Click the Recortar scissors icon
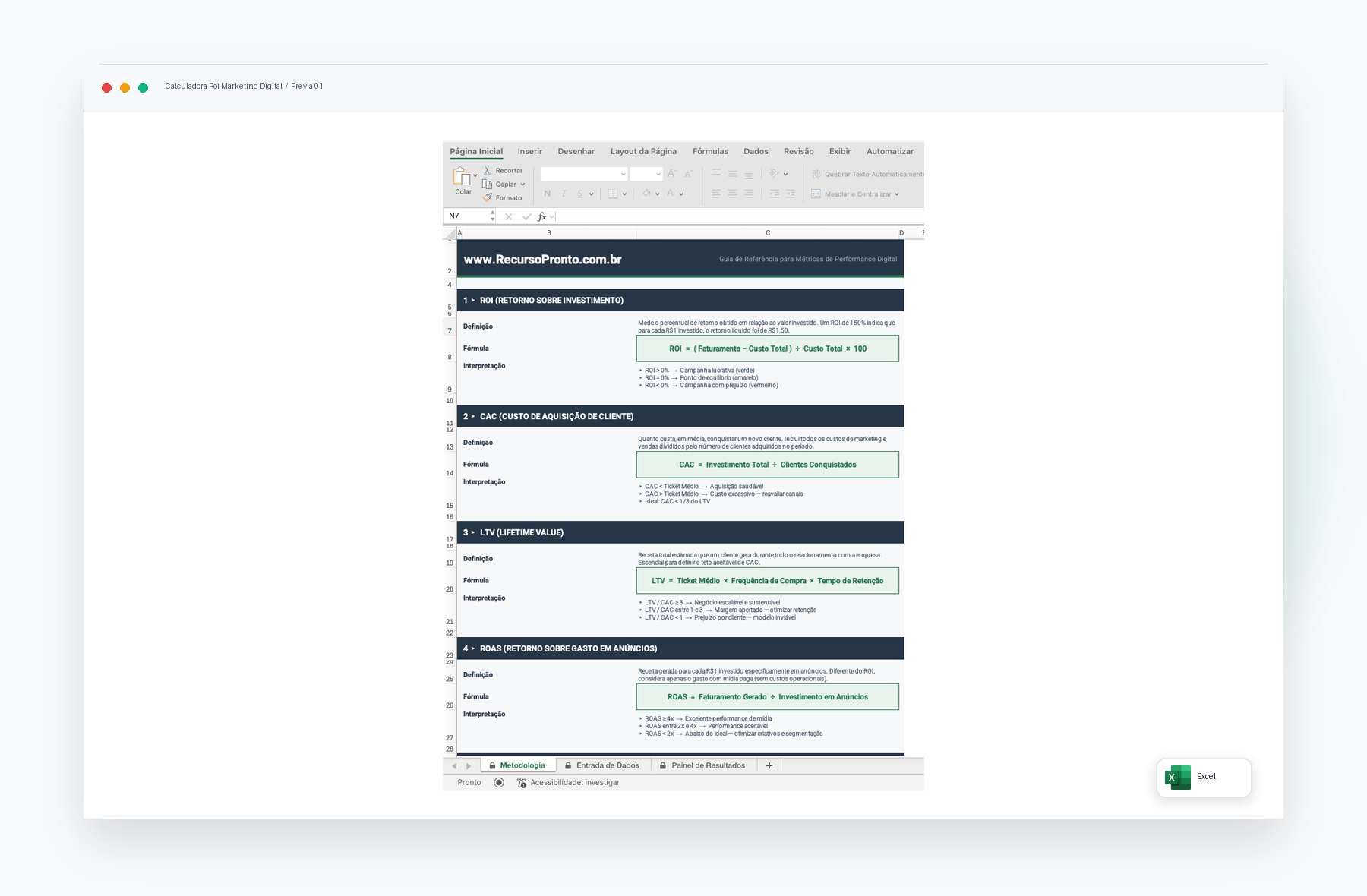The height and width of the screenshot is (896, 1367). [488, 171]
